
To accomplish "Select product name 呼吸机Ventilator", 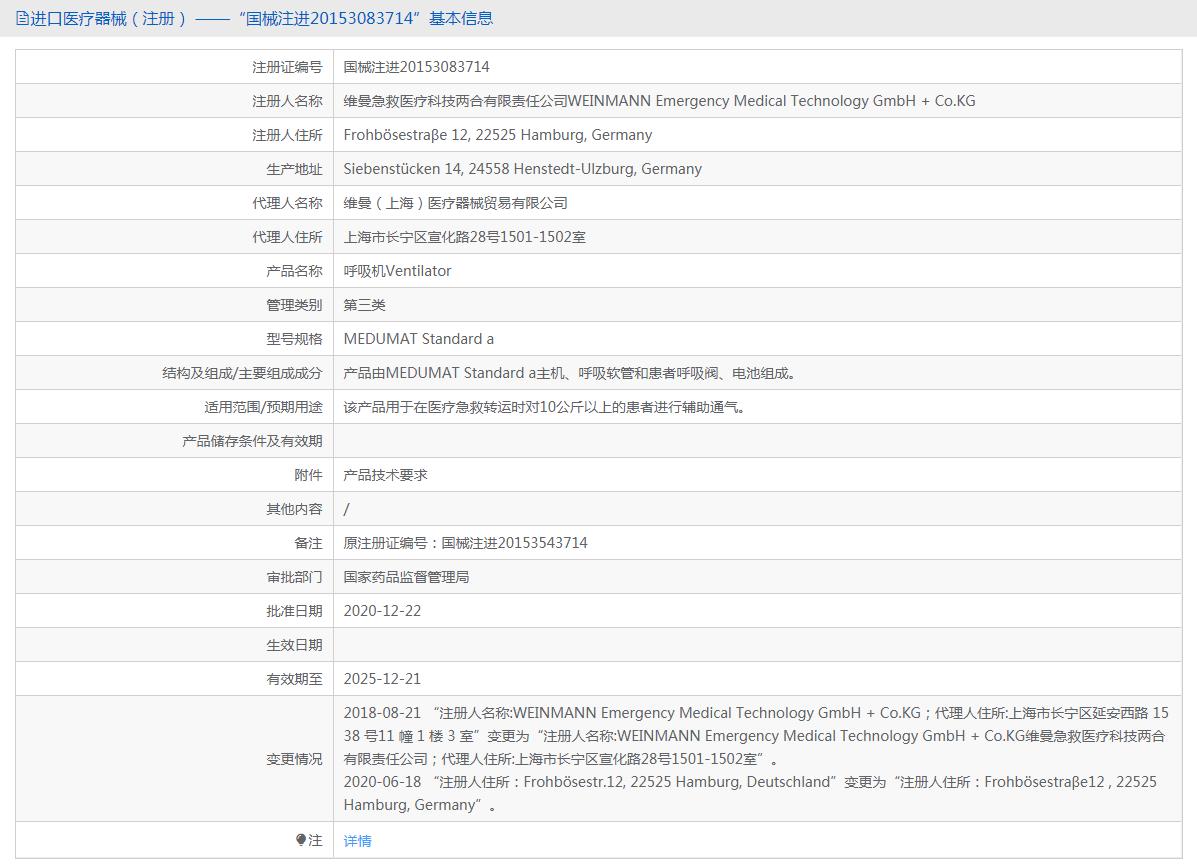I will point(397,271).
